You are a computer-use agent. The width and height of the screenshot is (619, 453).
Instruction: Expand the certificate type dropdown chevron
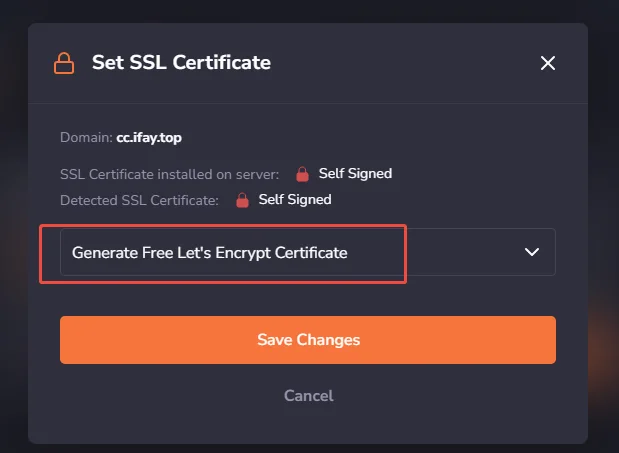click(532, 252)
